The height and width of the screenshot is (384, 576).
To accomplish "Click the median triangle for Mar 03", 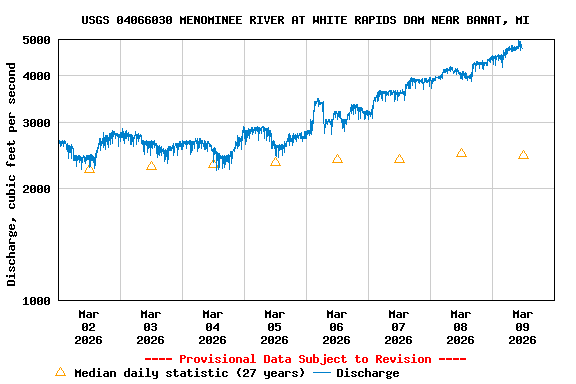I will tap(151, 166).
